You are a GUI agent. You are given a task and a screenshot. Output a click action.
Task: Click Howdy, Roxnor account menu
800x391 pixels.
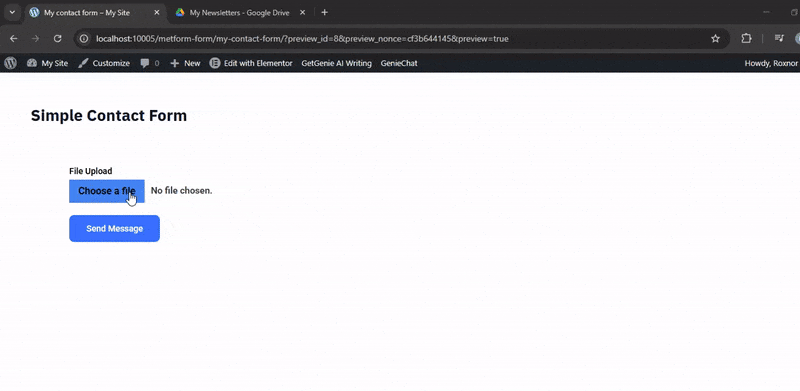[x=770, y=63]
